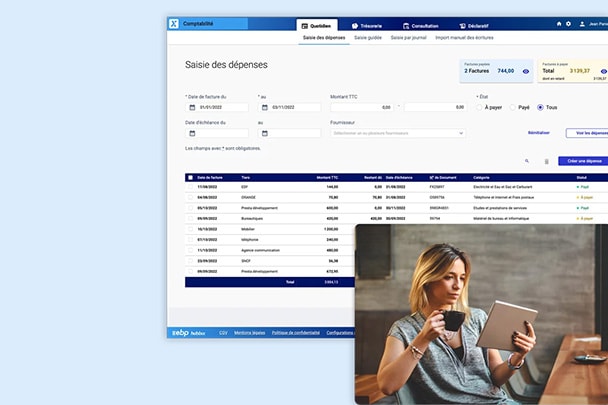Sort by 'Date d'échéance' column header
This screenshot has height=405, width=608.
399,178
